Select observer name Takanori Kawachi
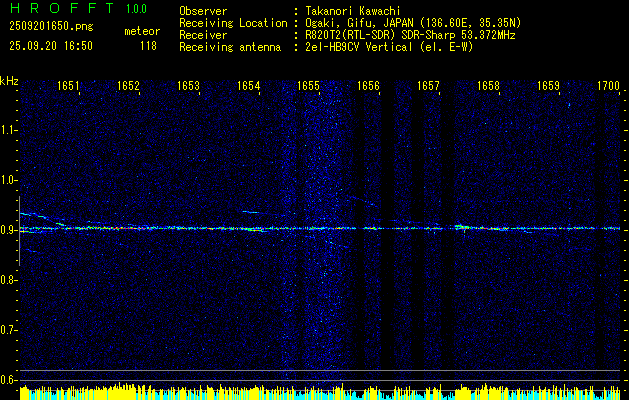 pos(353,11)
